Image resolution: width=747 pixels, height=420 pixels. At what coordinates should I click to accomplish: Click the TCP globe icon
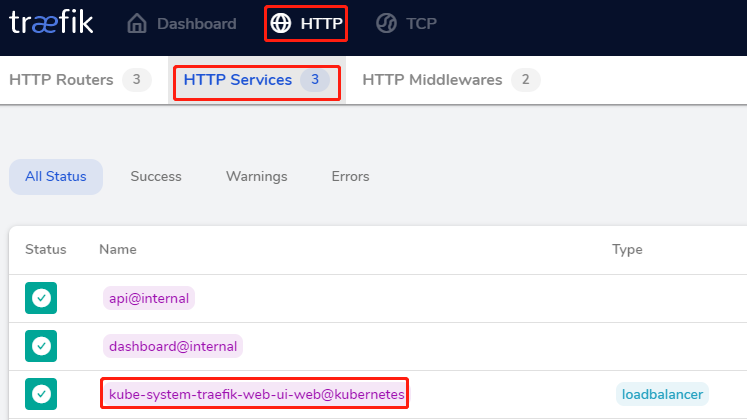click(x=386, y=23)
